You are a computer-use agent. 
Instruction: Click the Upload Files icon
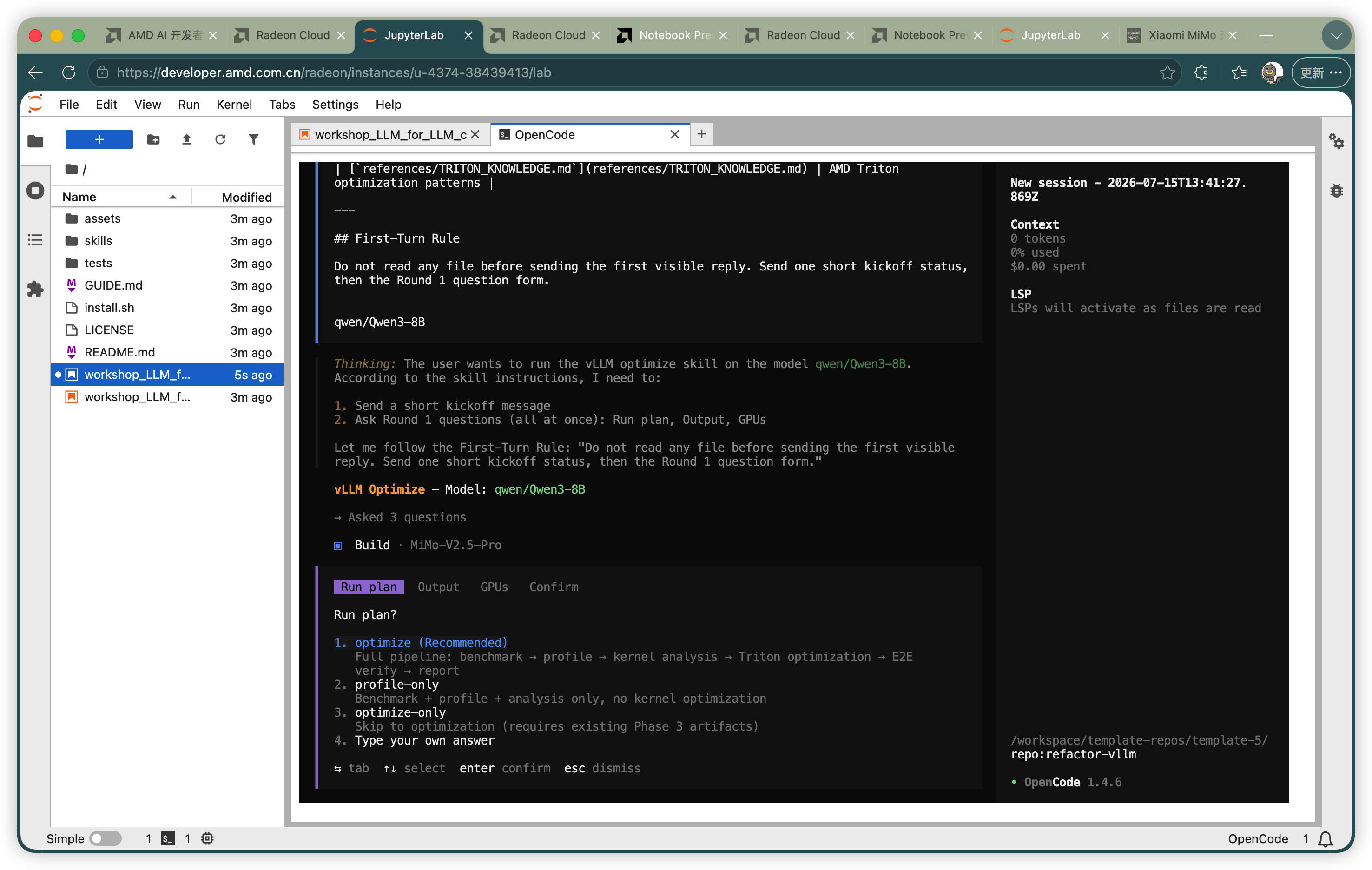point(186,139)
